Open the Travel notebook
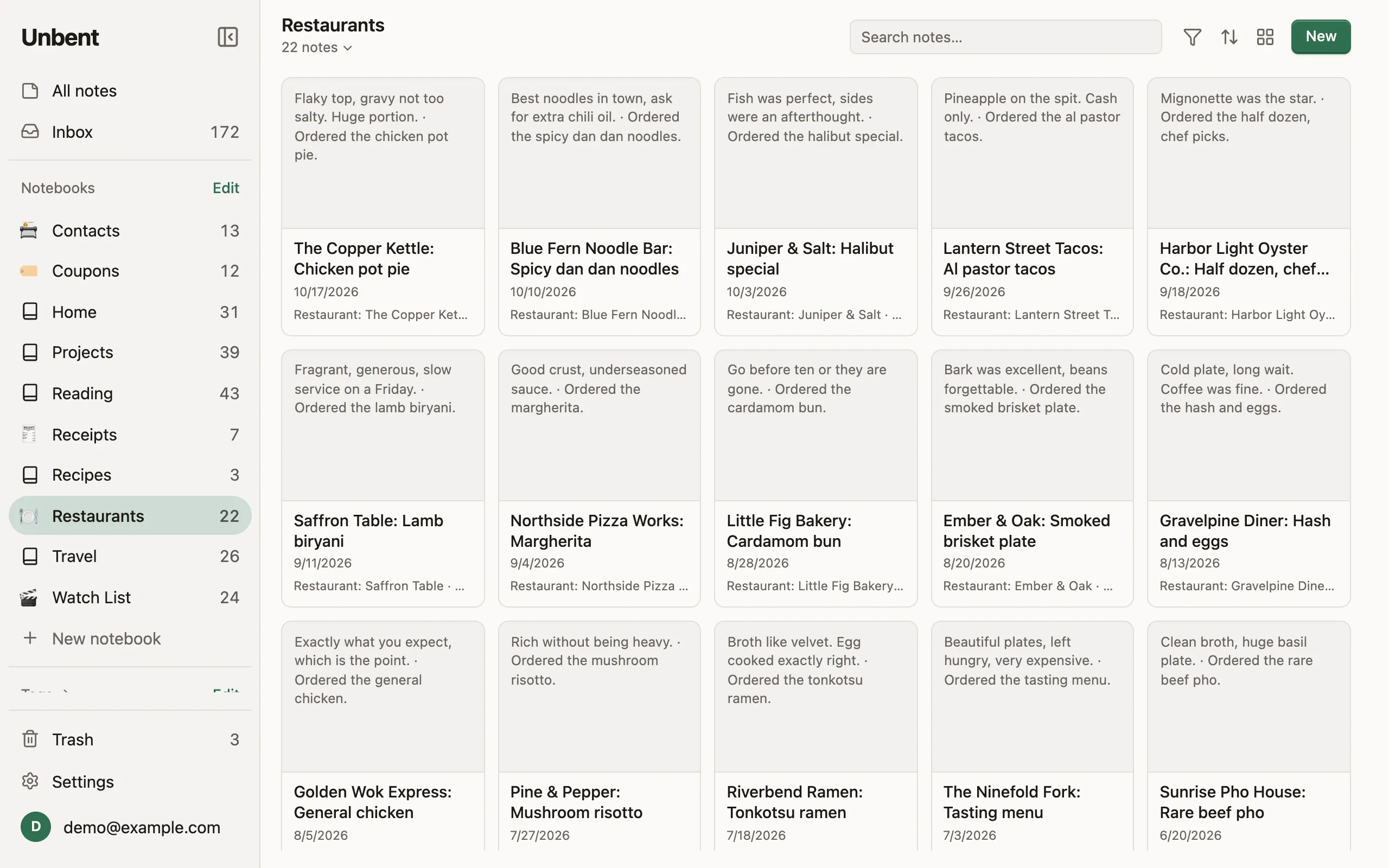 click(x=130, y=556)
